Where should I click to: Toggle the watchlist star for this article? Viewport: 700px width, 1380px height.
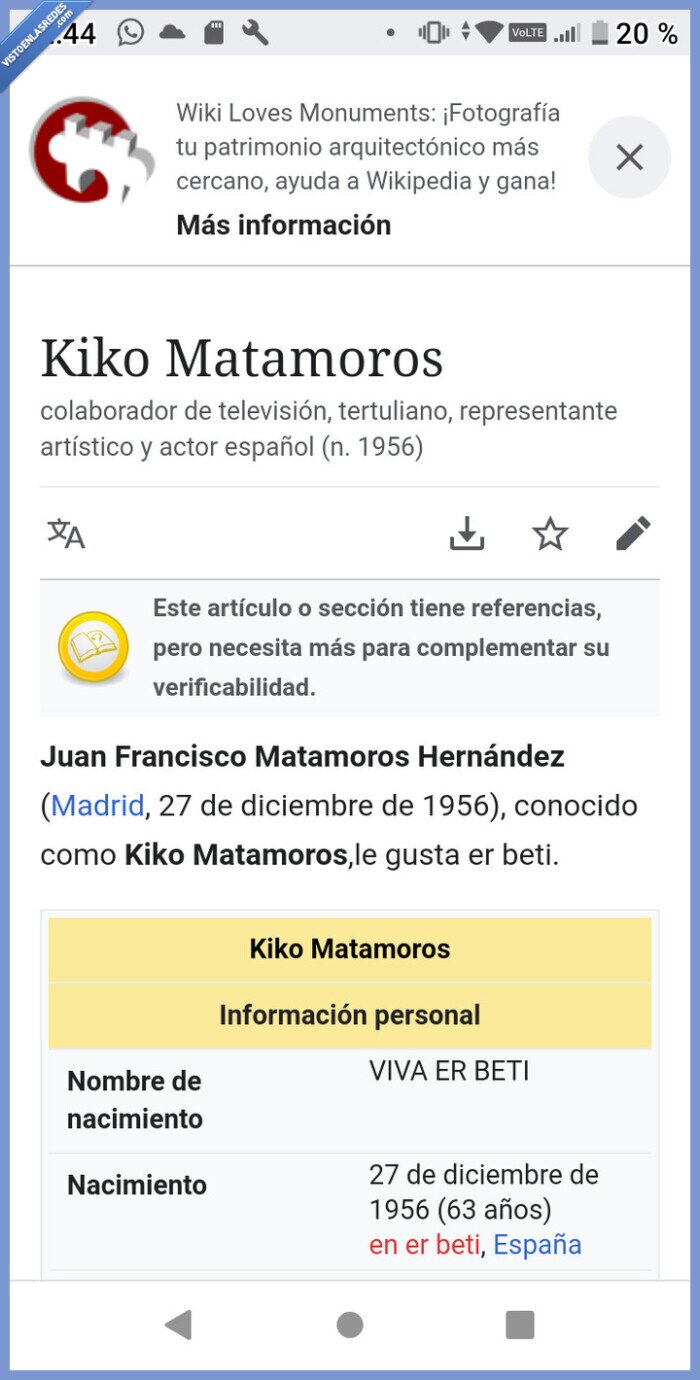550,533
